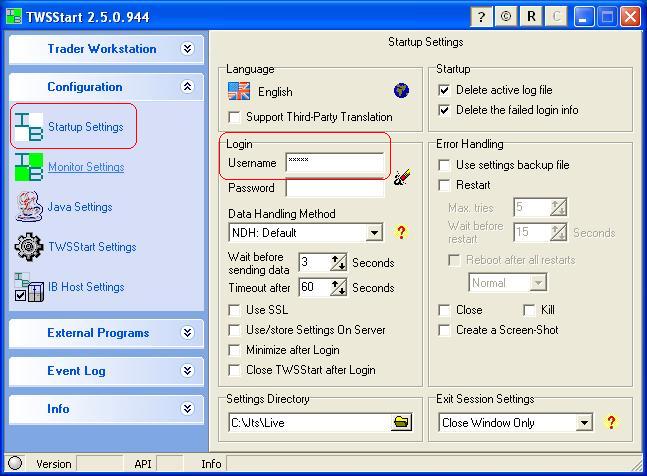
Task: Collapse the Configuration section chevron
Action: pyautogui.click(x=187, y=87)
